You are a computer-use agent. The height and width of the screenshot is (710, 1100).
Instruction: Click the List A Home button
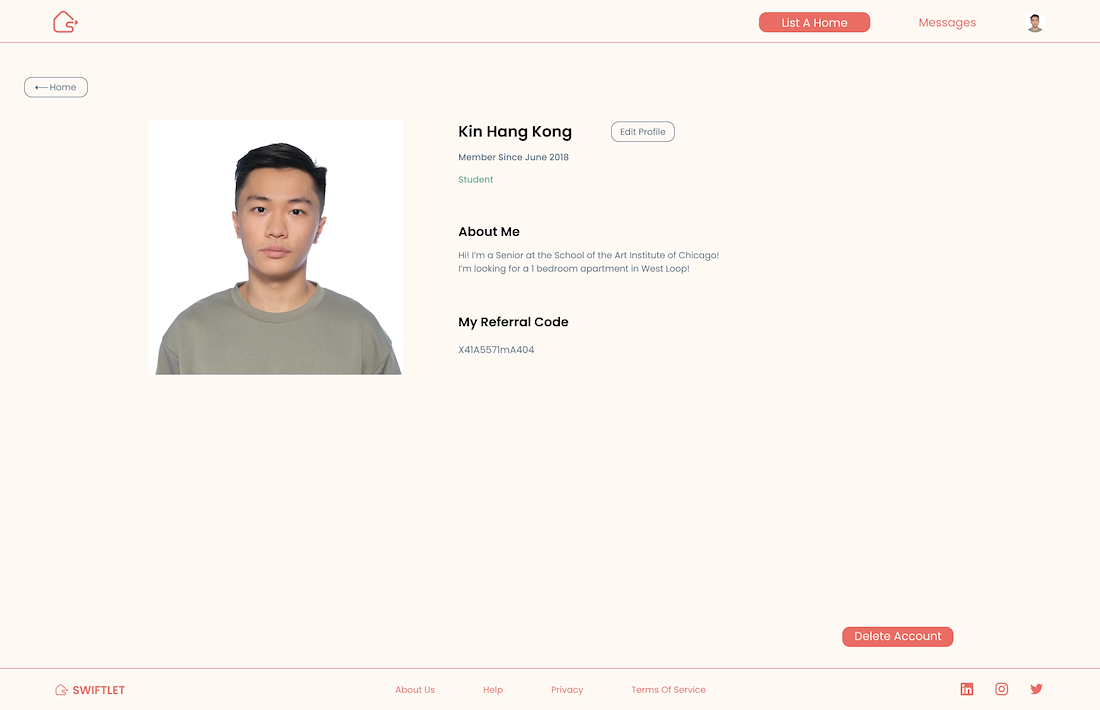point(814,22)
